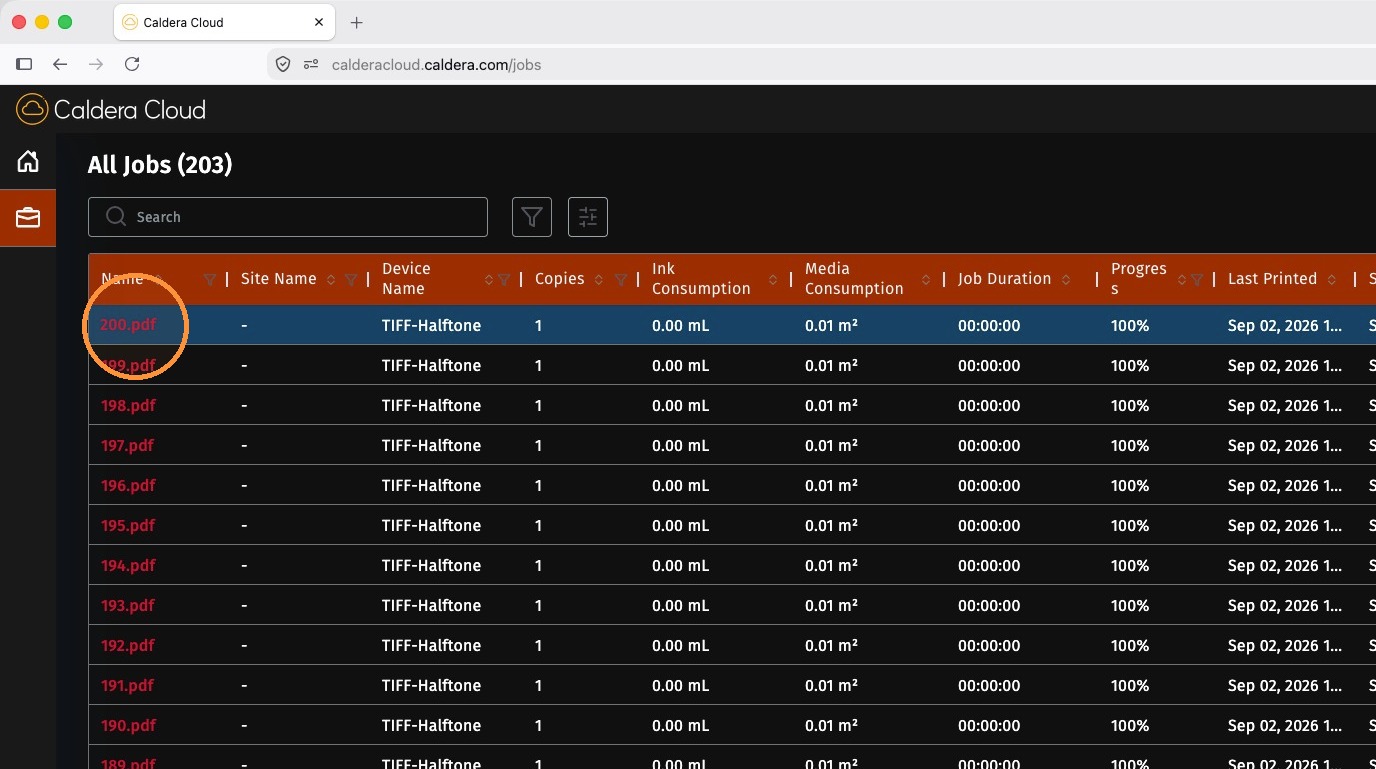Close the Caldera Cloud tab
The height and width of the screenshot is (769, 1376).
pos(319,22)
